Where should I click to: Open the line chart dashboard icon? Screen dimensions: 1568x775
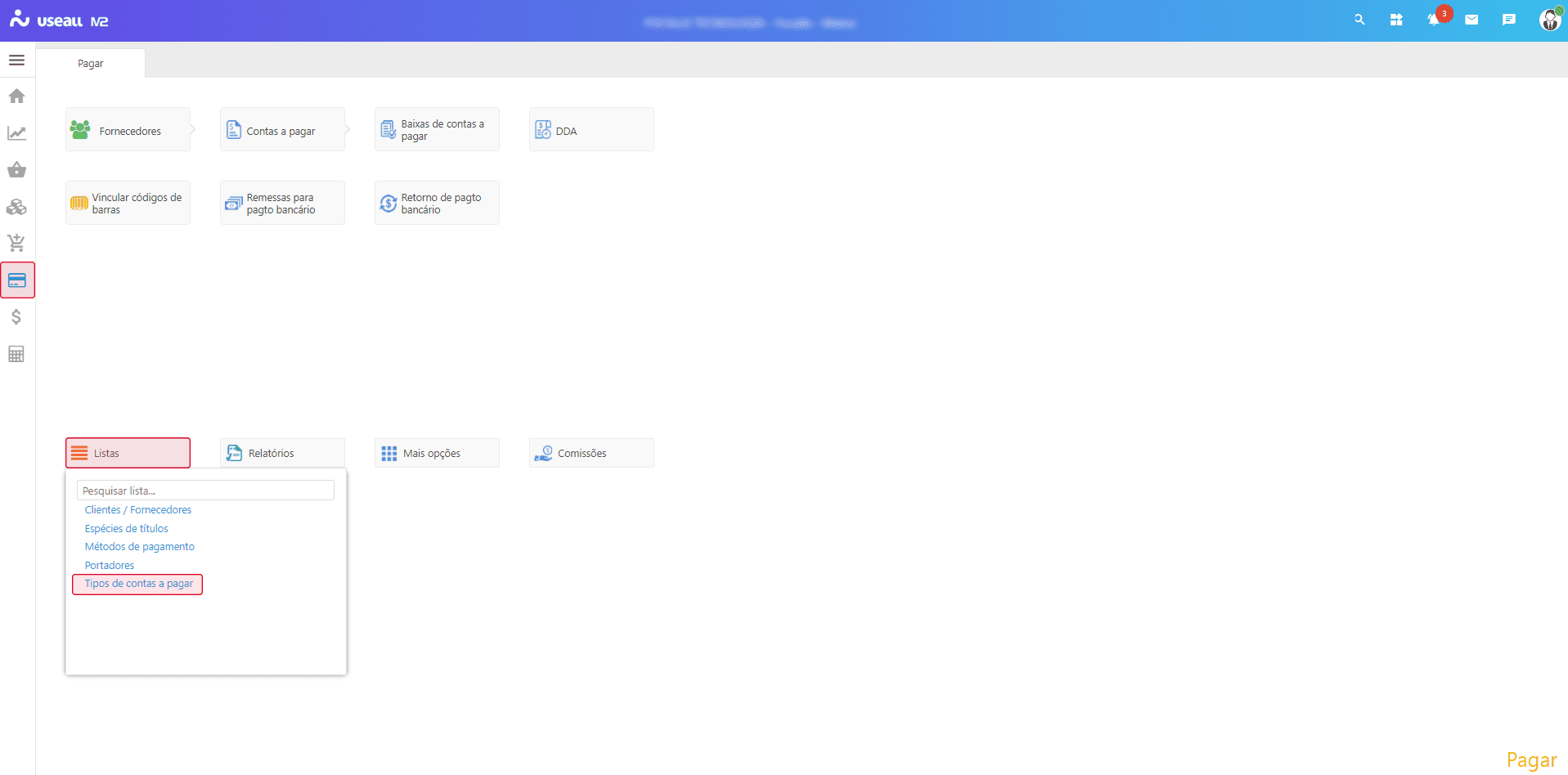coord(16,133)
